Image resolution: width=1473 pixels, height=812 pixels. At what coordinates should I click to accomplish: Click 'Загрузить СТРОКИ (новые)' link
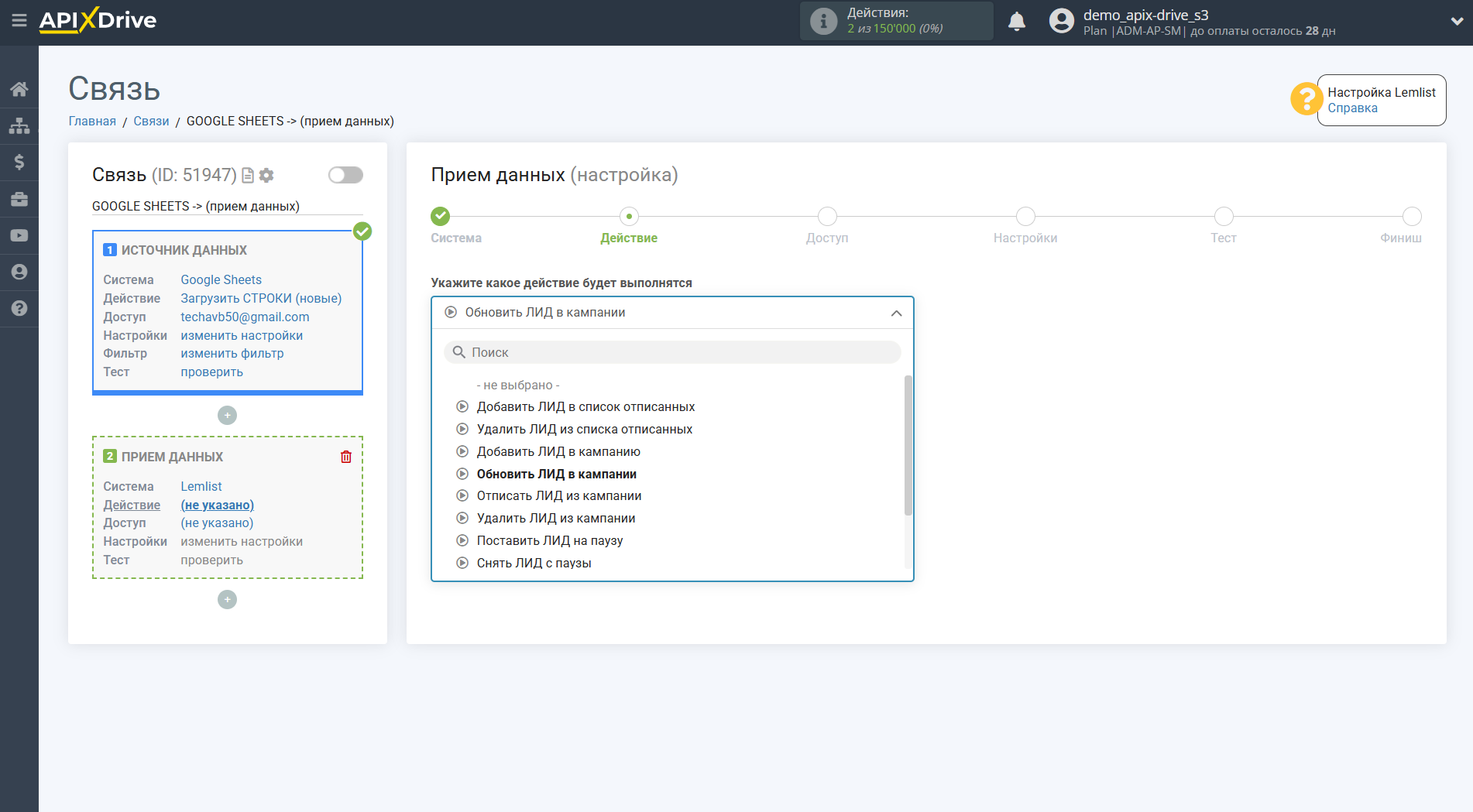(x=261, y=299)
